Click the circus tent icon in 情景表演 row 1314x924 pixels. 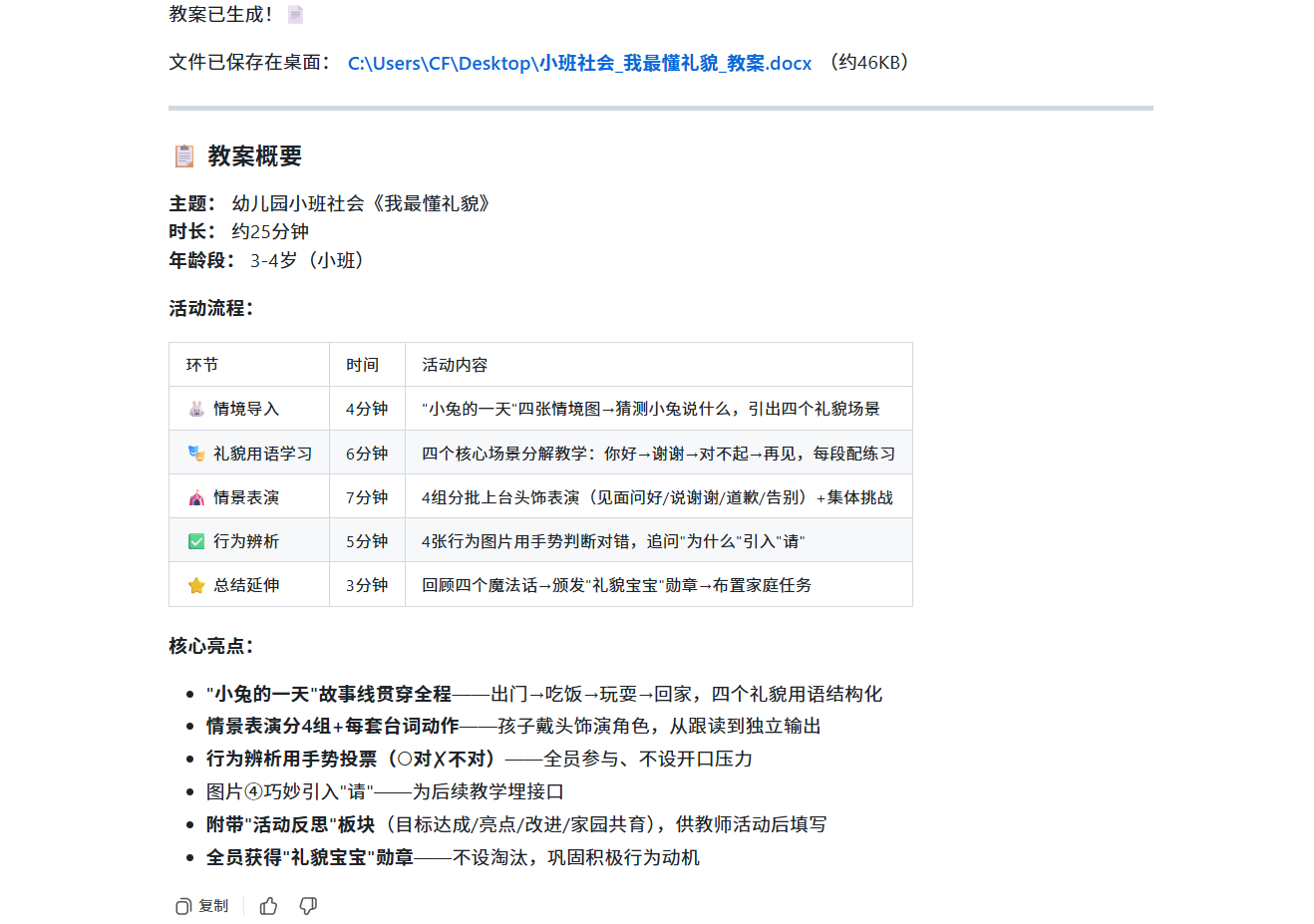(196, 497)
